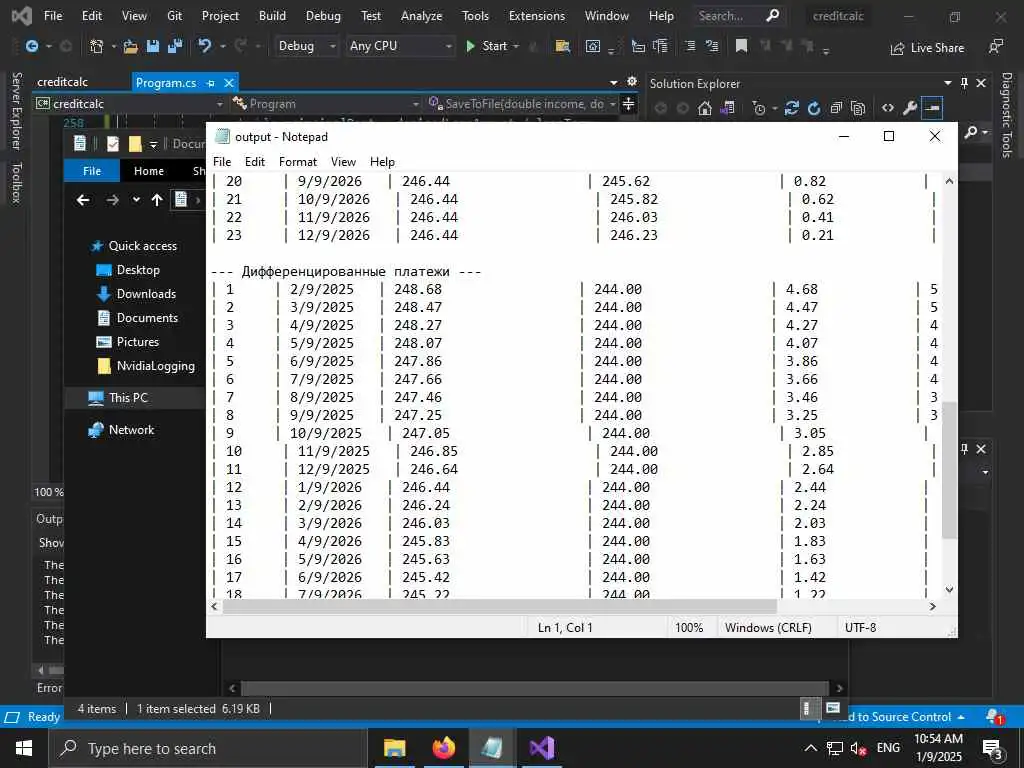This screenshot has height=768, width=1024.
Task: Switch to the creditcalc editor tab
Action: pos(63,82)
